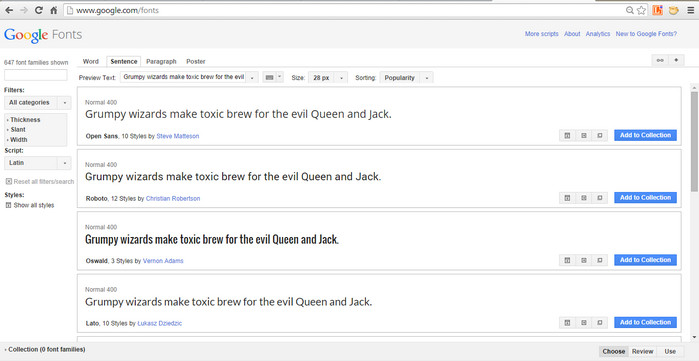Viewport: 699px width, 361px height.
Task: Open the orange extension icon in the browser toolbar
Action: point(658,10)
